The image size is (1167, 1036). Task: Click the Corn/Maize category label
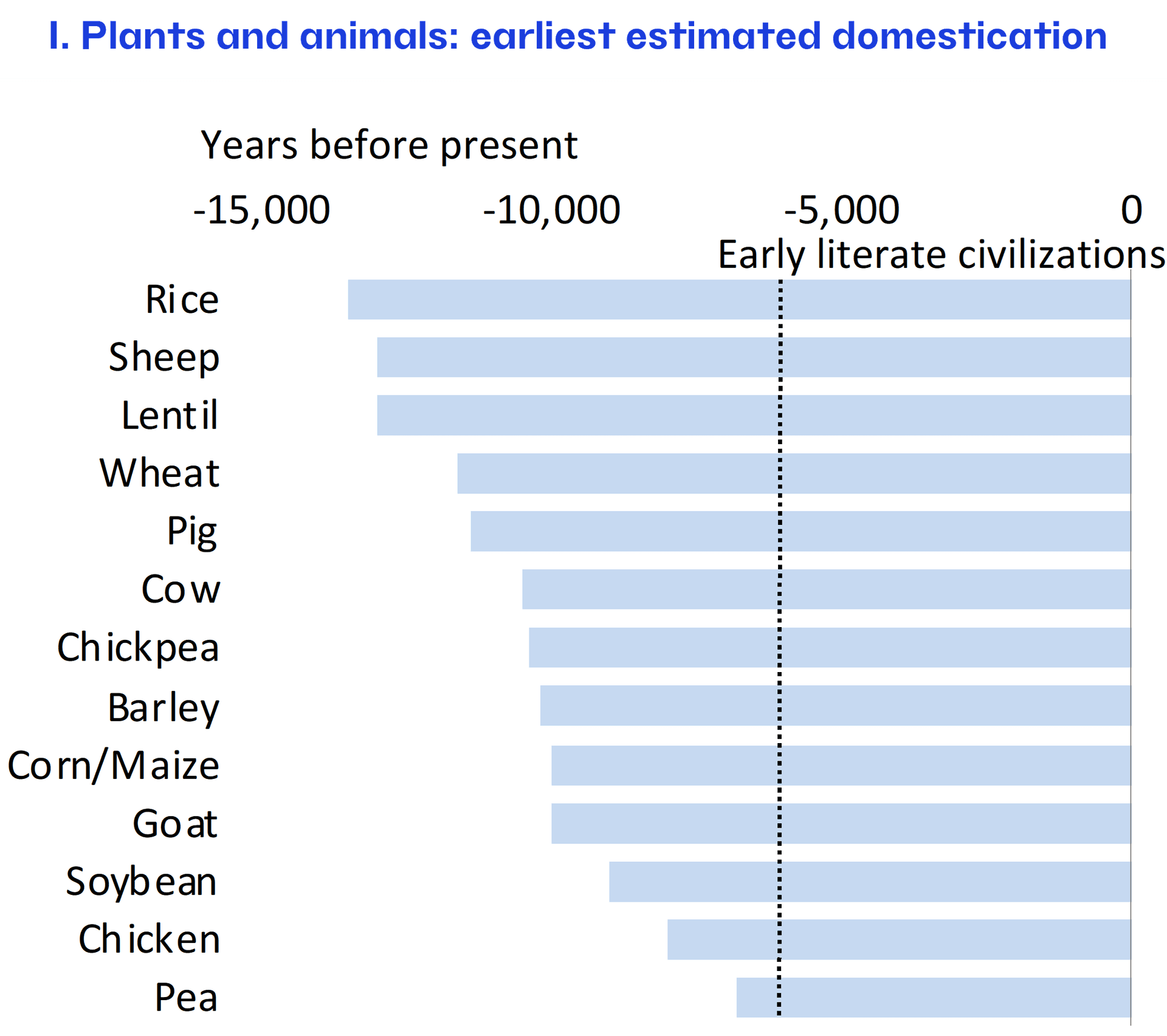114,766
